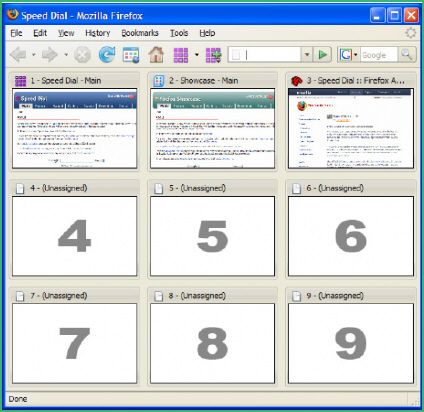Image resolution: width=424 pixels, height=412 pixels.
Task: Open the Bookmarks menu
Action: [140, 33]
